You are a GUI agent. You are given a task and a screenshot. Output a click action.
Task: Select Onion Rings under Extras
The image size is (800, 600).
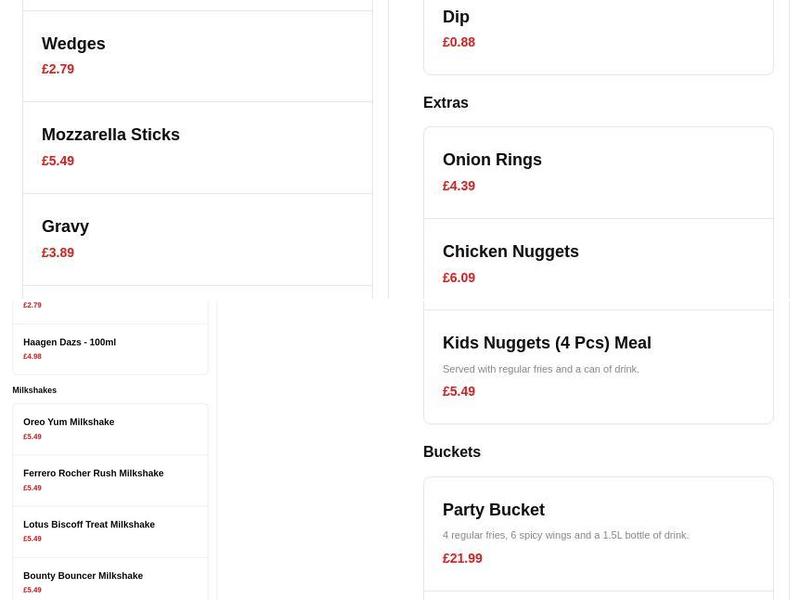coord(492,159)
